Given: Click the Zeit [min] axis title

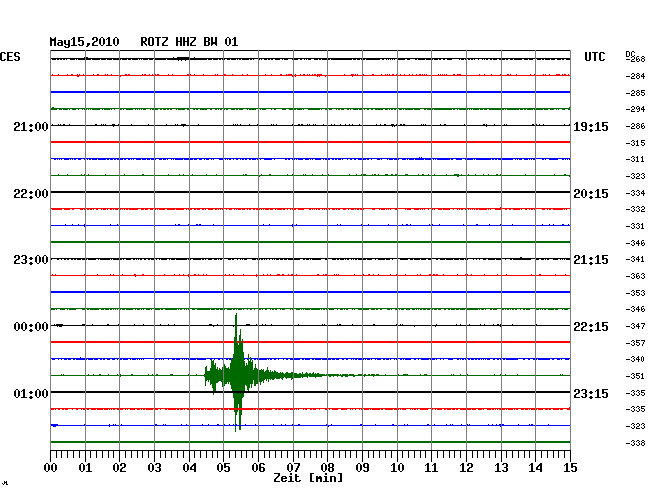Looking at the screenshot, I should pos(308,478).
